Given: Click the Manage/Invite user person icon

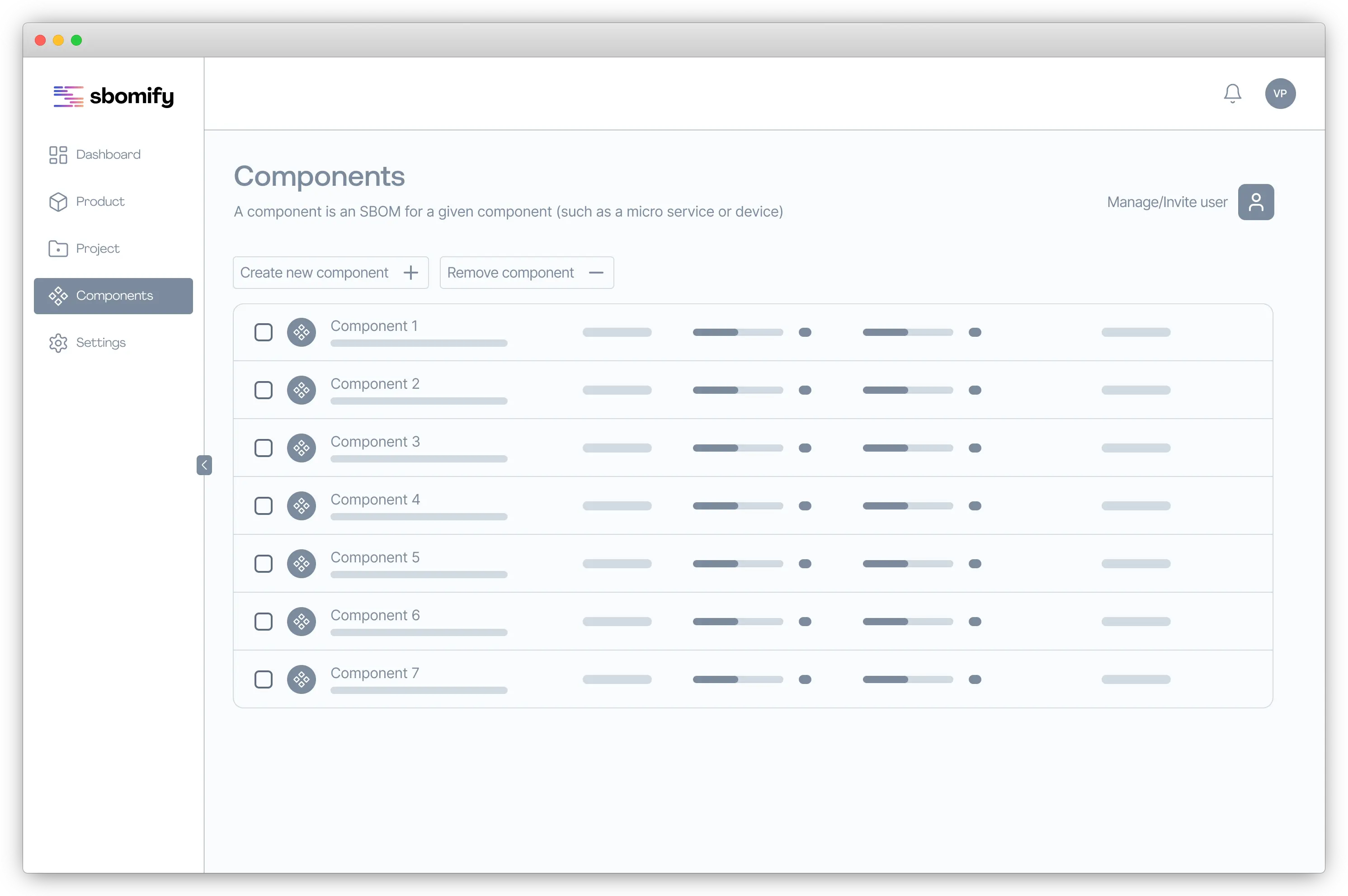Looking at the screenshot, I should coord(1255,202).
